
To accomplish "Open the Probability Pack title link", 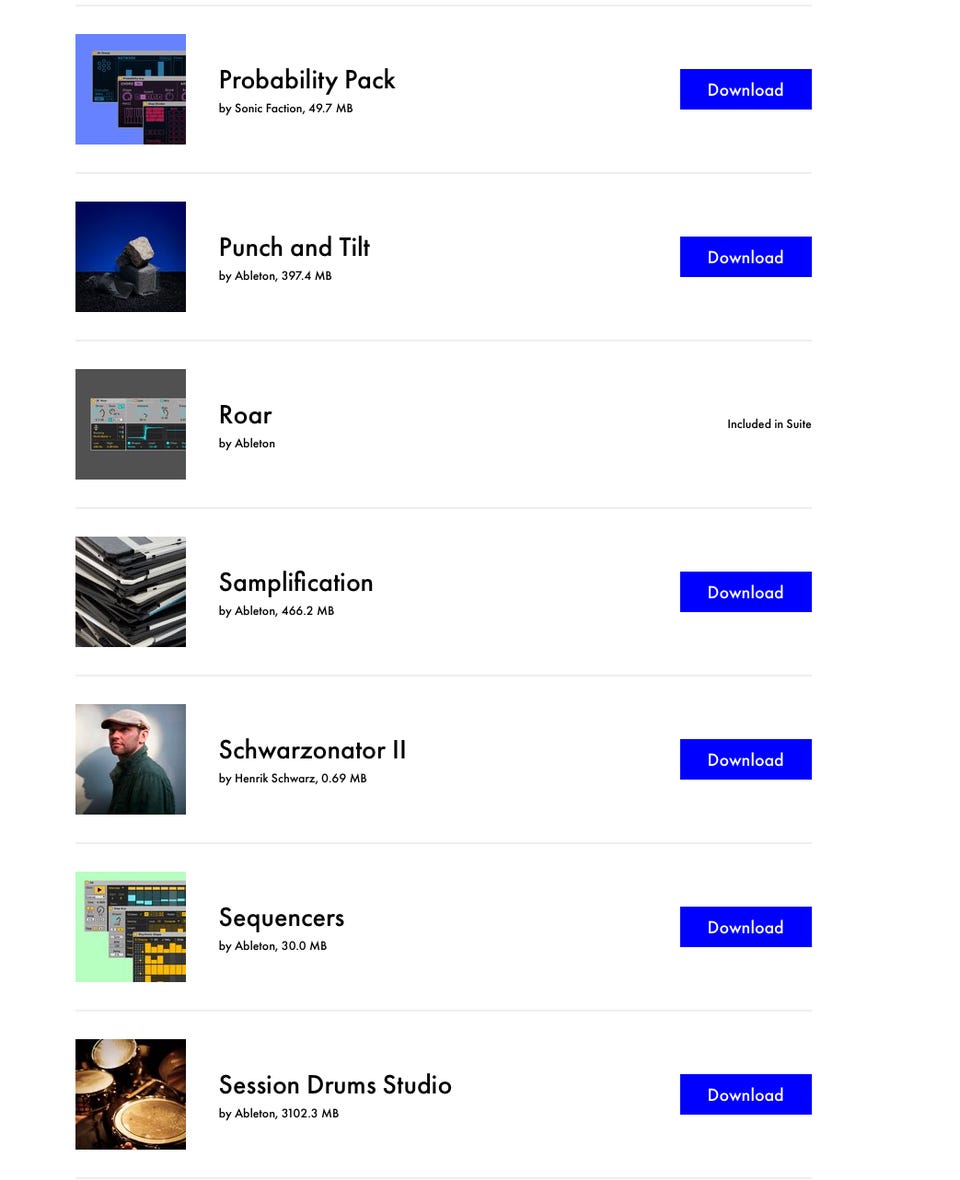I will click(x=306, y=80).
